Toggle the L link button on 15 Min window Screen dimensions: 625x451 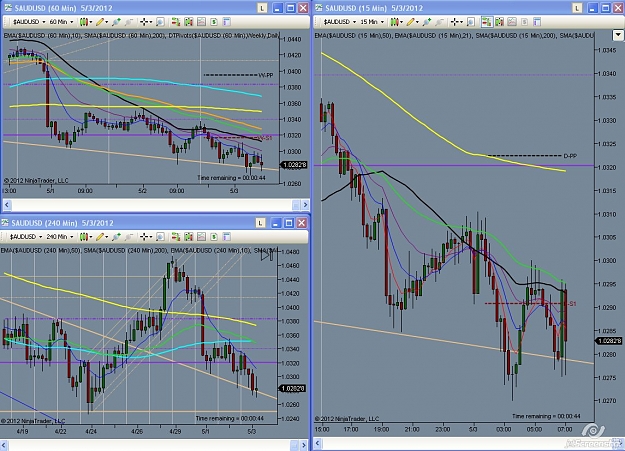tap(577, 8)
